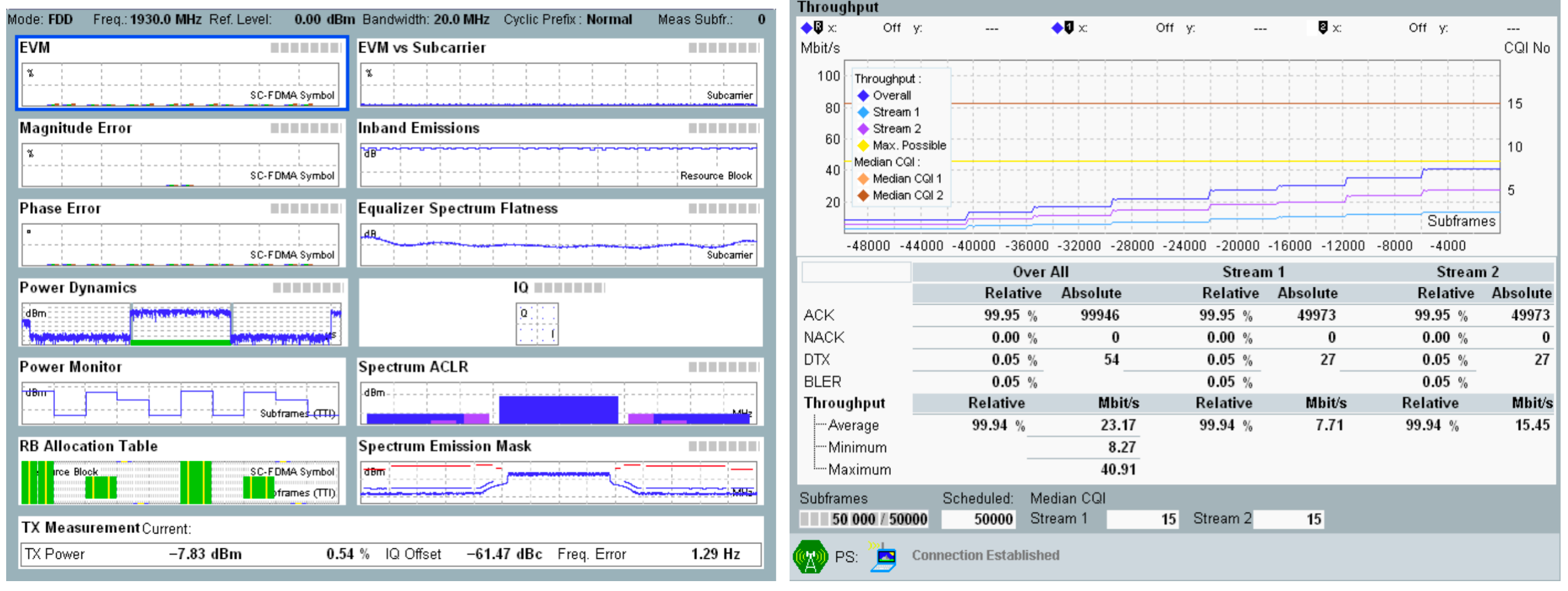Open the IQ constellation thumbnail
This screenshot has height=591, width=1568.
tap(537, 323)
